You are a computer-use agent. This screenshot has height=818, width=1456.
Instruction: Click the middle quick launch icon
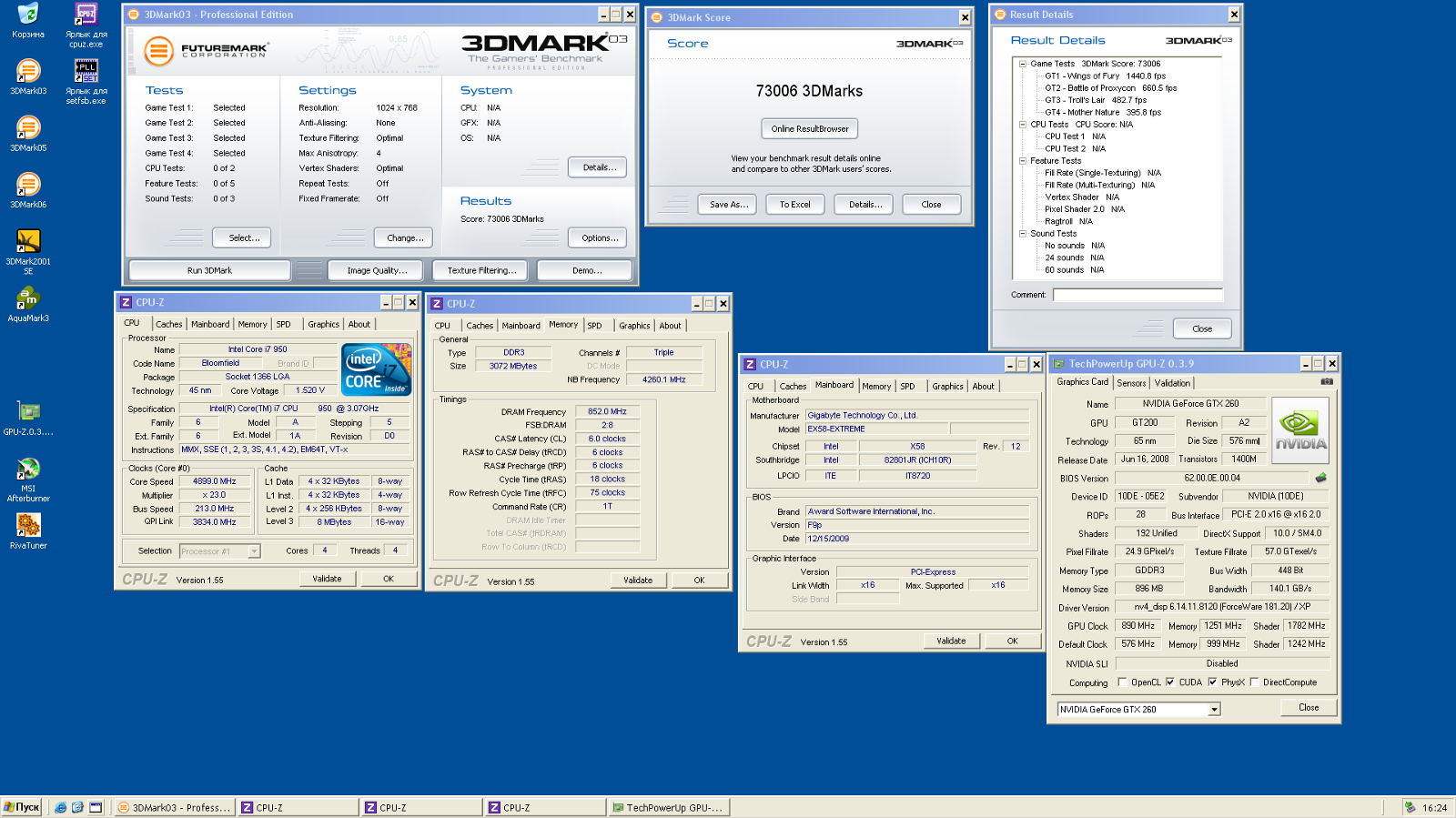tap(77, 807)
